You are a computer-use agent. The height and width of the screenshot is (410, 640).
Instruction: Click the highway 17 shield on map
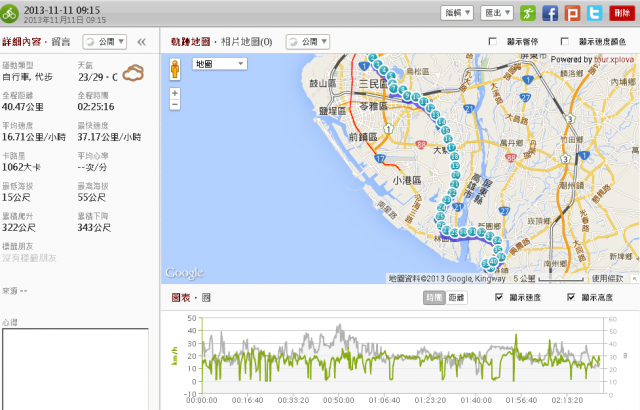click(380, 159)
